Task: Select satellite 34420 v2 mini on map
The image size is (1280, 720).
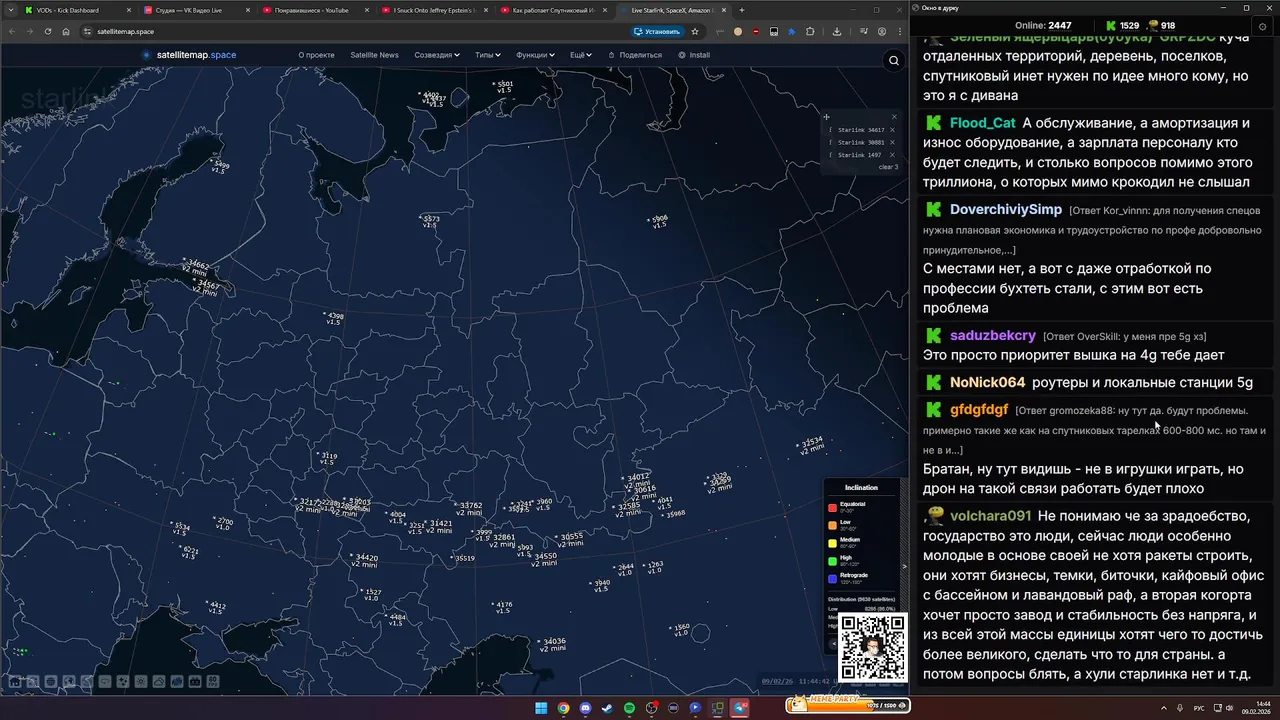Action: (366, 560)
